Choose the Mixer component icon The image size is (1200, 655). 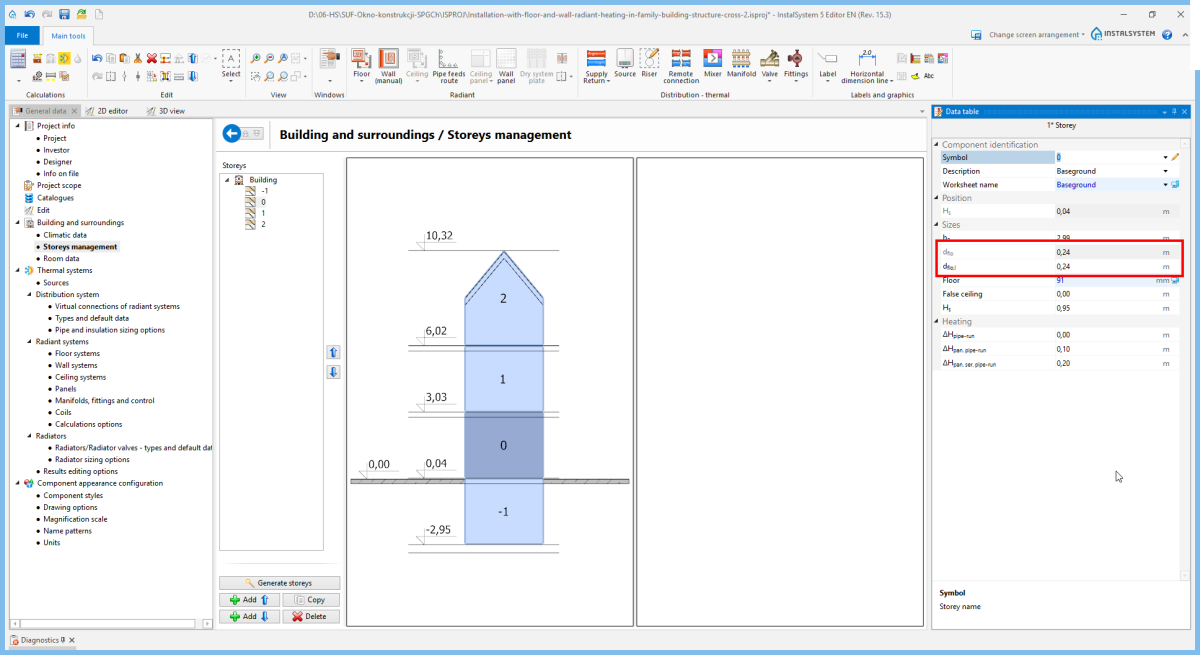coord(712,61)
